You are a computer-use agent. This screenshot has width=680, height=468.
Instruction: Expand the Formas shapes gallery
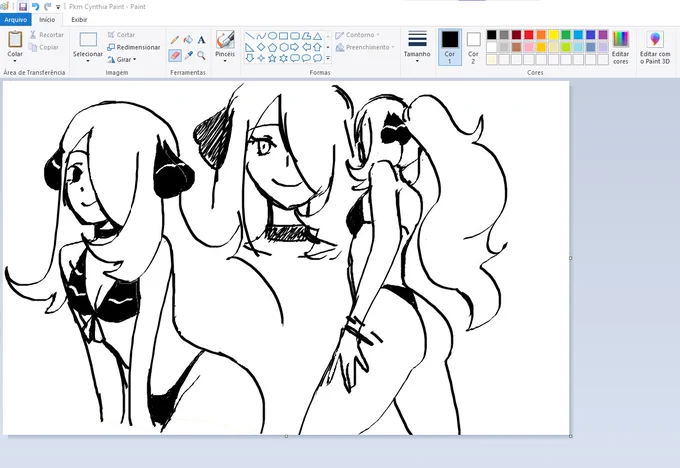[328, 58]
